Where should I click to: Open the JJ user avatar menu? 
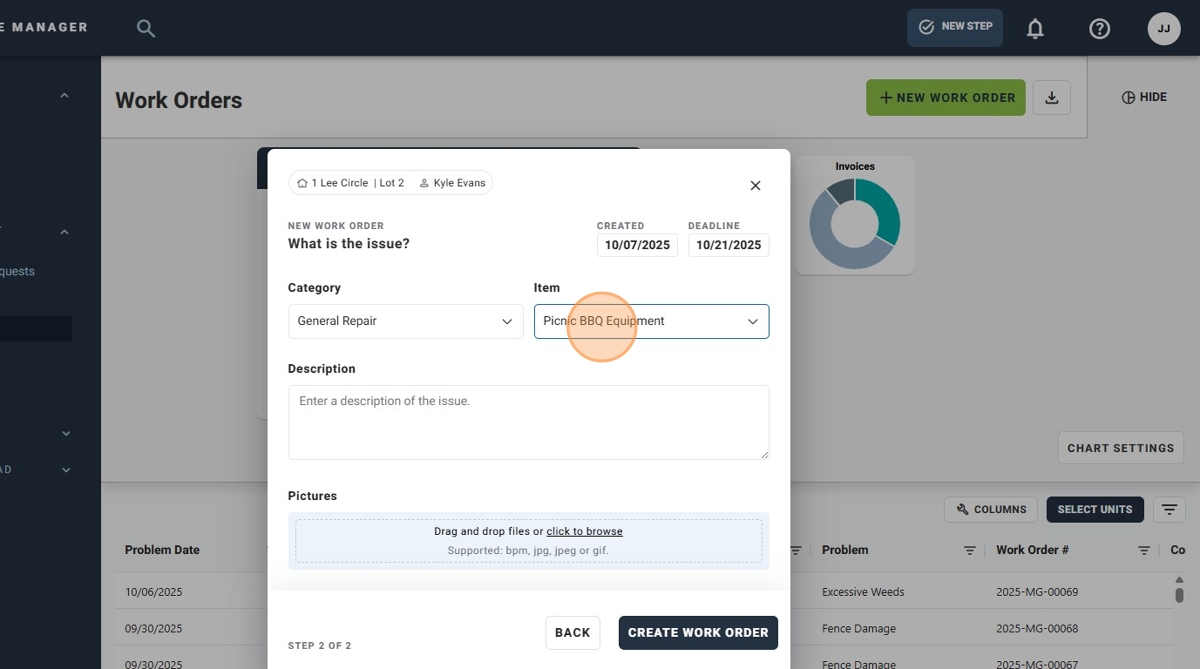click(1164, 29)
